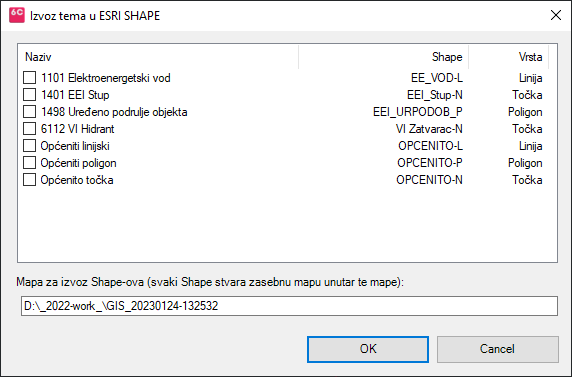Screen dimensions: 572x377
Task: Check the Općenito točka checkbox
Action: point(30,180)
